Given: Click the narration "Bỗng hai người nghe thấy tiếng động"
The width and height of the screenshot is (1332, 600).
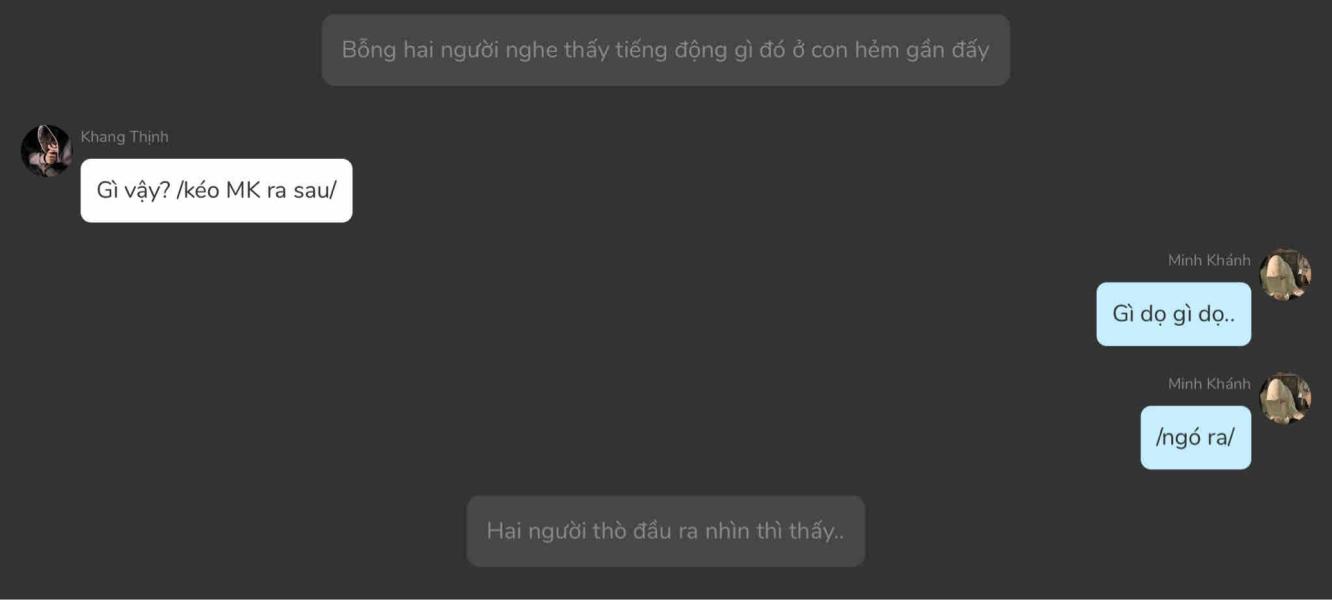Looking at the screenshot, I should (x=666, y=50).
